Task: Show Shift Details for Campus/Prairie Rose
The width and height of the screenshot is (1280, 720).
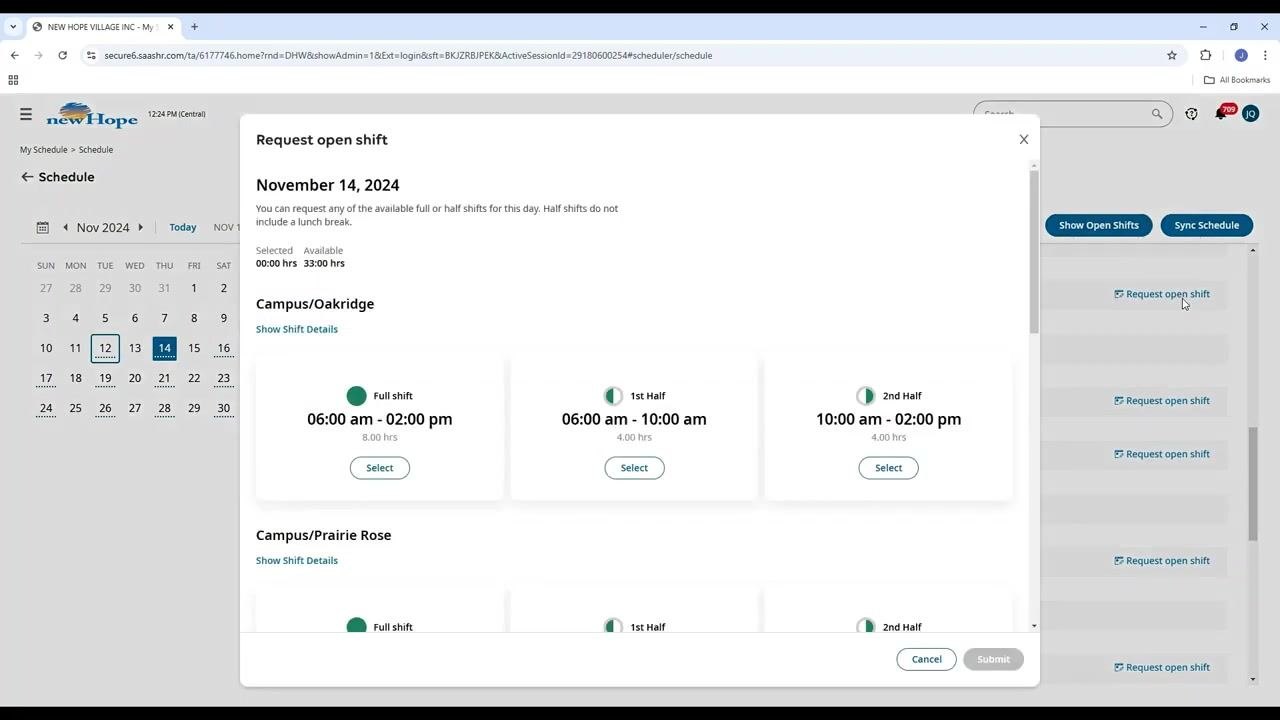Action: (x=297, y=561)
